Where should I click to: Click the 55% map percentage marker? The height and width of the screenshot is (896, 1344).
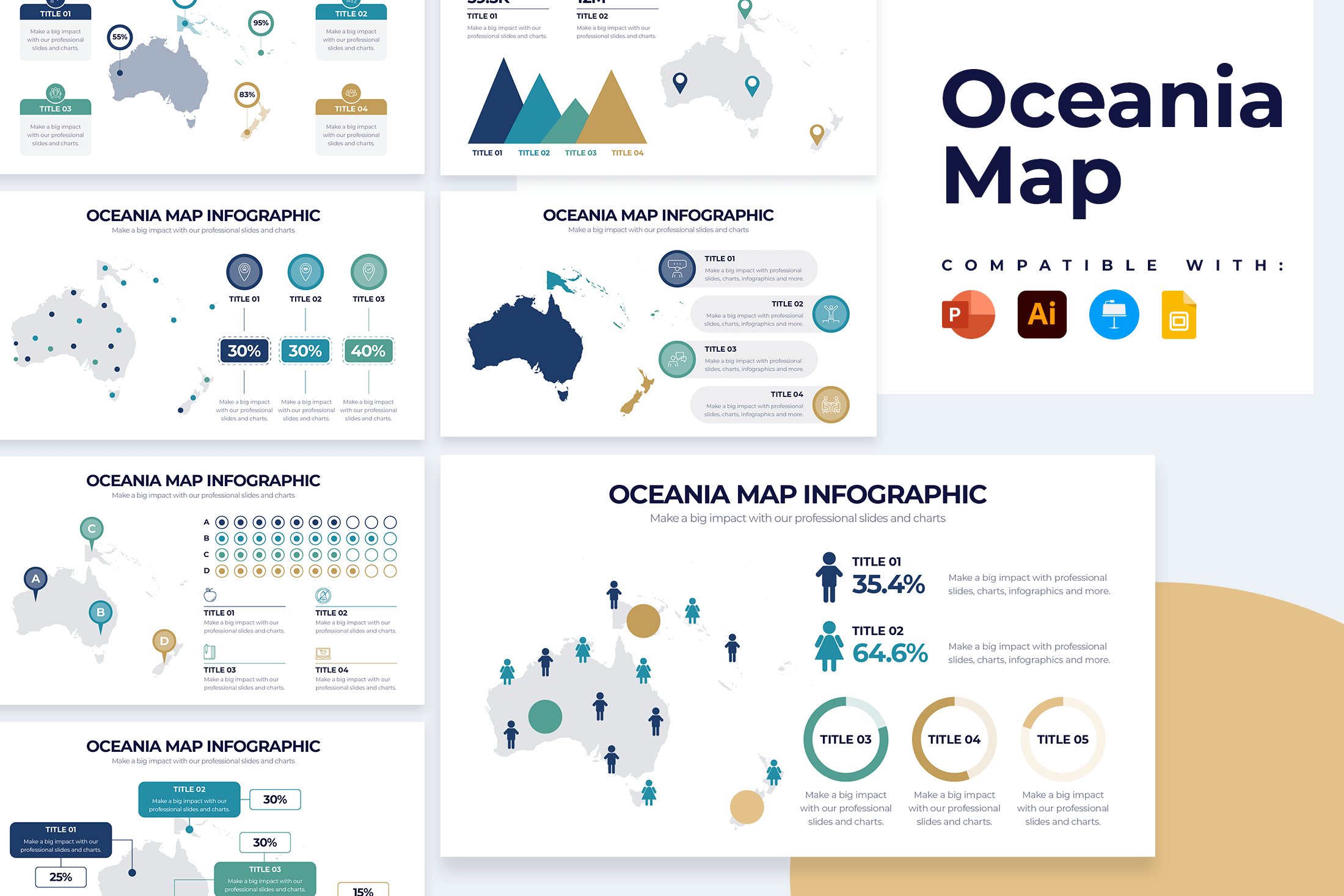[x=120, y=37]
